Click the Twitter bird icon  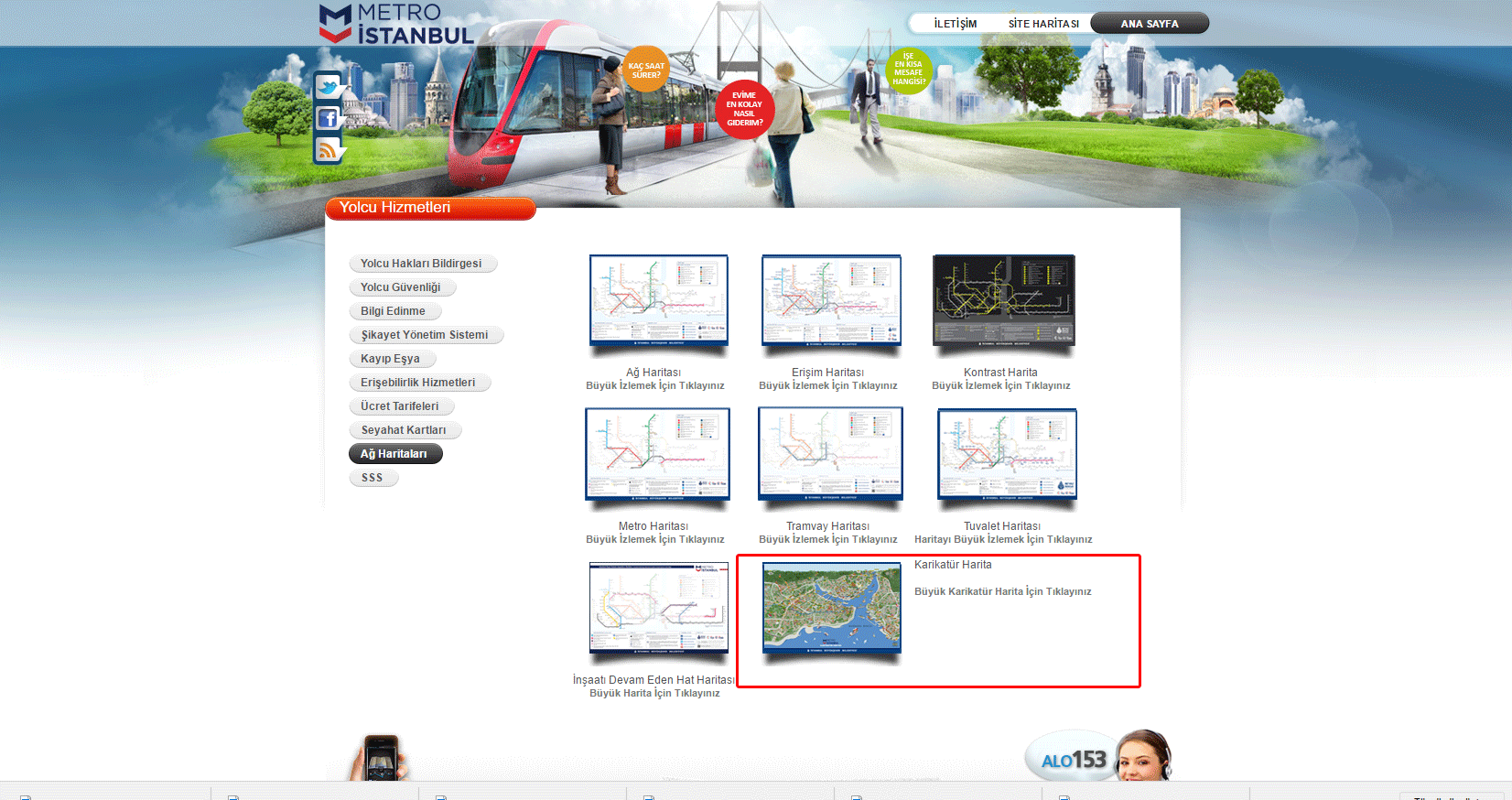tap(328, 87)
